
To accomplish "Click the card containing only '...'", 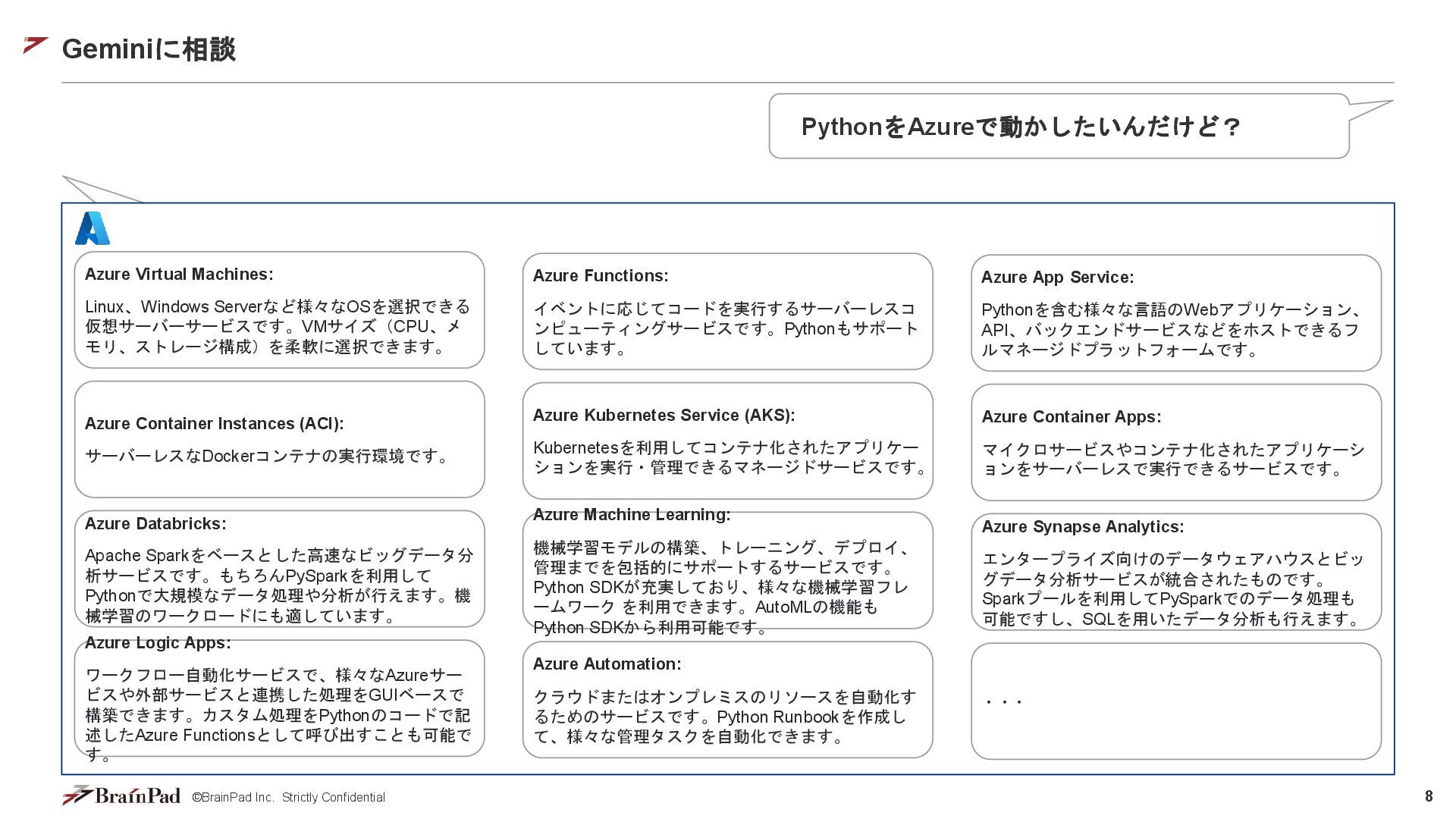I will click(1176, 701).
